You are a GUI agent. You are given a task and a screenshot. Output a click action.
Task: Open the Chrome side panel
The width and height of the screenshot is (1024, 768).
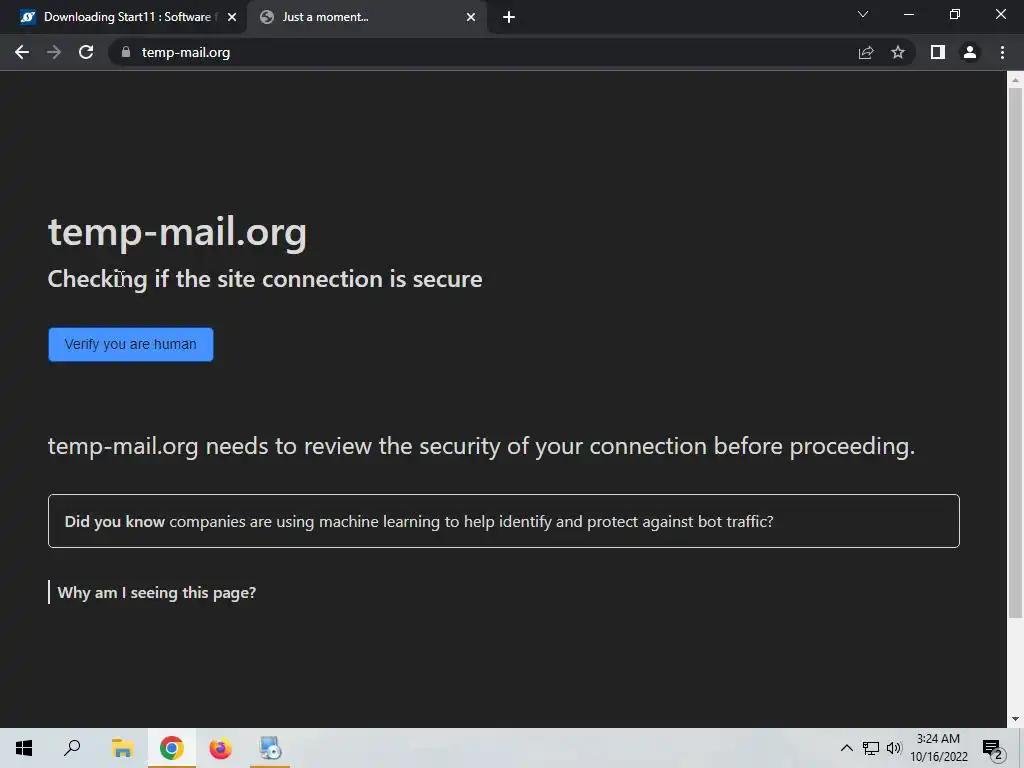[x=938, y=52]
